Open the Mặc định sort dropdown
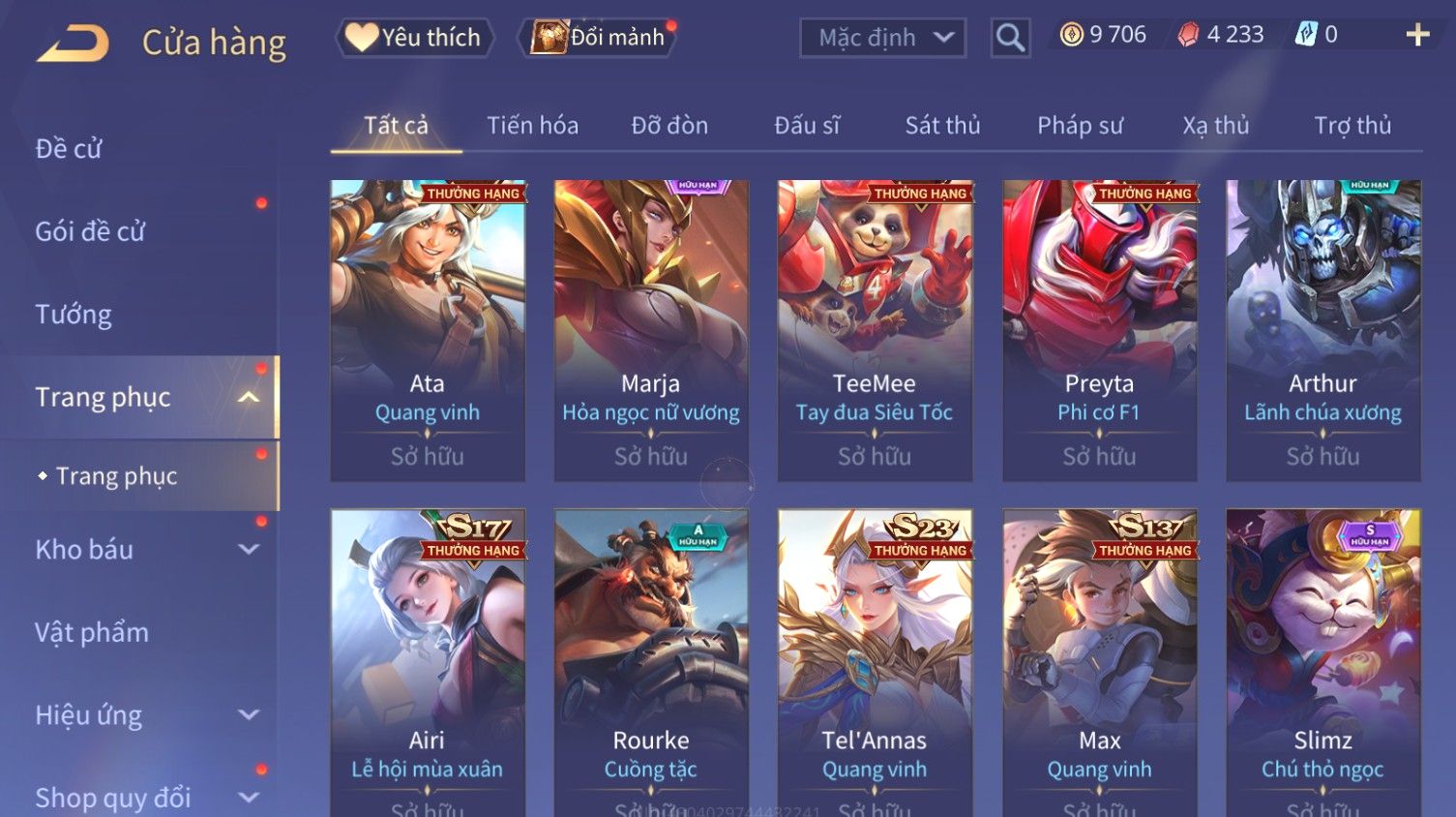The height and width of the screenshot is (817, 1456). [882, 38]
